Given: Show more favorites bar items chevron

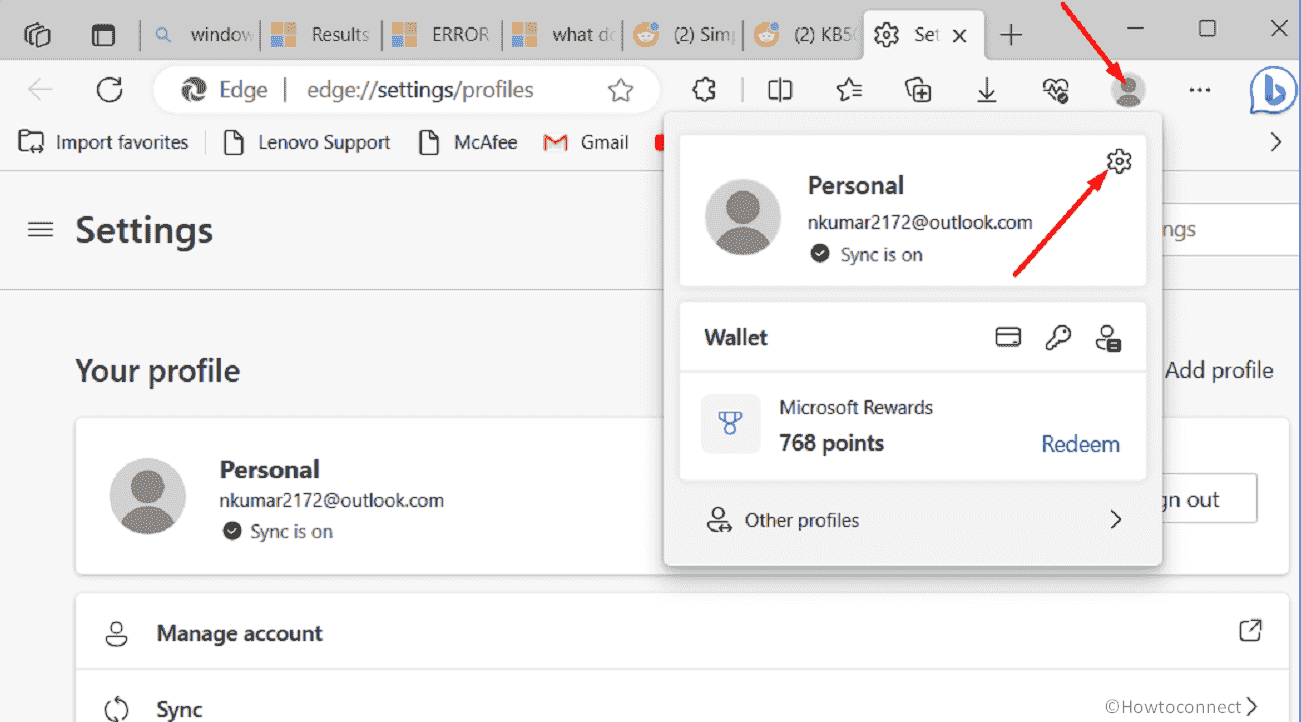Looking at the screenshot, I should coord(1275,142).
